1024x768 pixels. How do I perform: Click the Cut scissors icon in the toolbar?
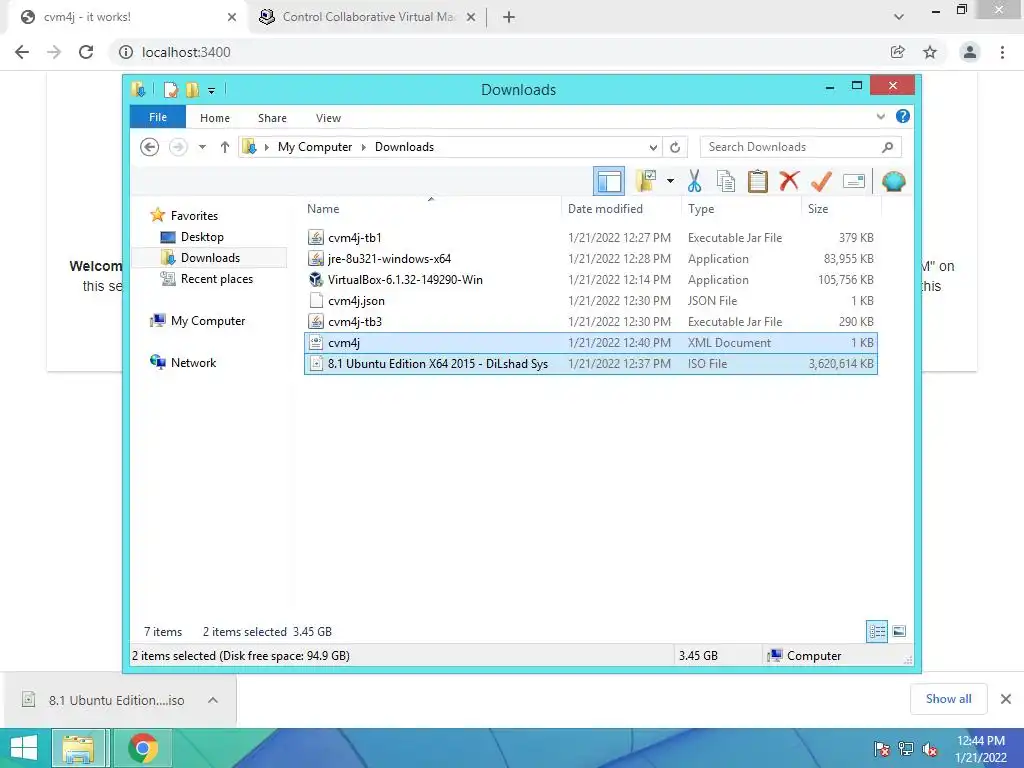pos(694,181)
